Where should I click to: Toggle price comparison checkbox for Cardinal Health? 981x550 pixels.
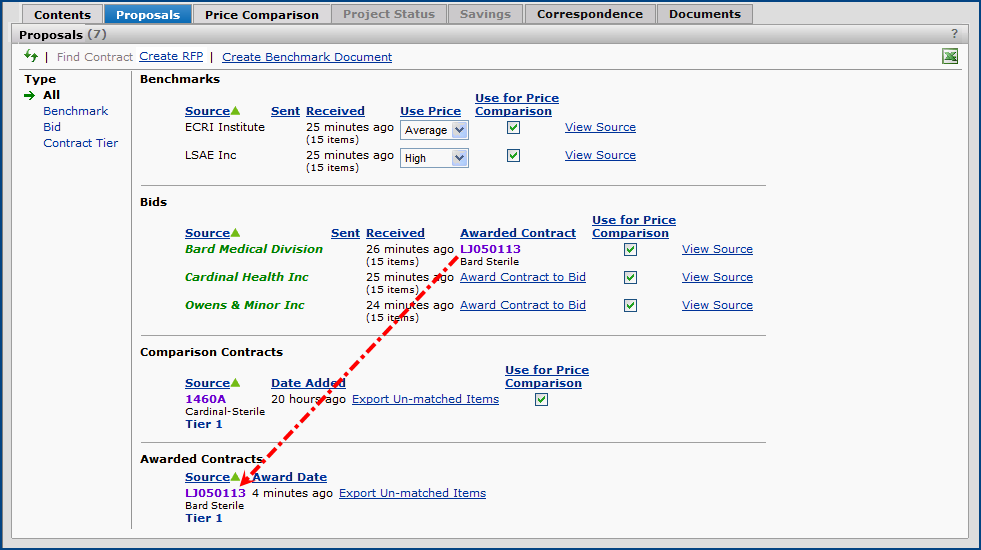(630, 278)
